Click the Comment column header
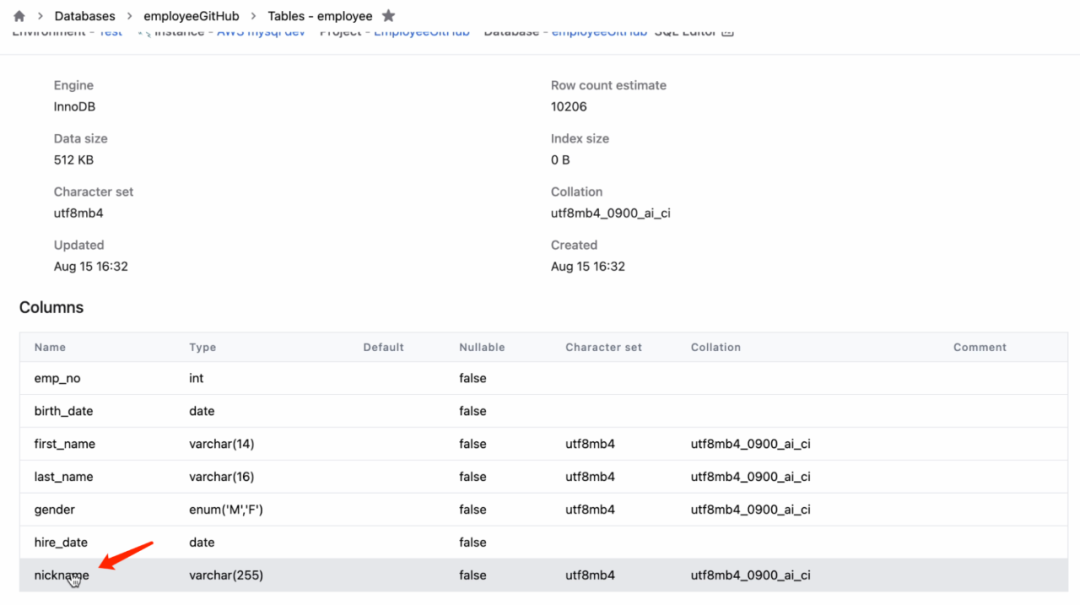The width and height of the screenshot is (1080, 605). click(979, 347)
